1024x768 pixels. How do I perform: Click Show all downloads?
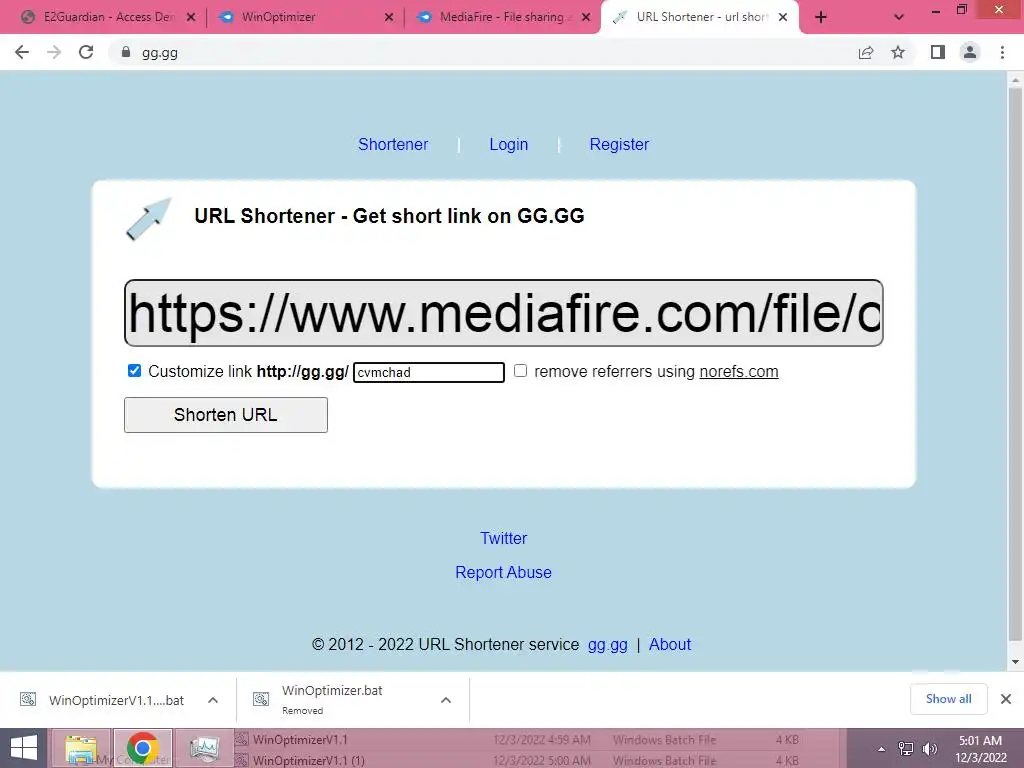[x=948, y=699]
